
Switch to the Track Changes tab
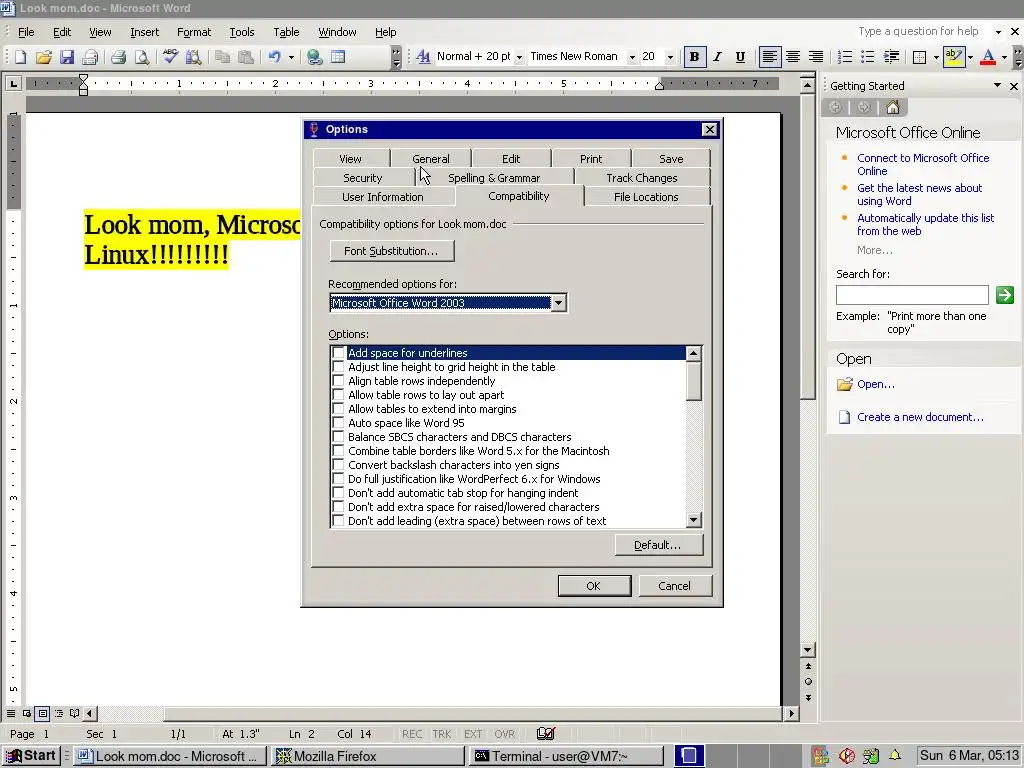[641, 178]
